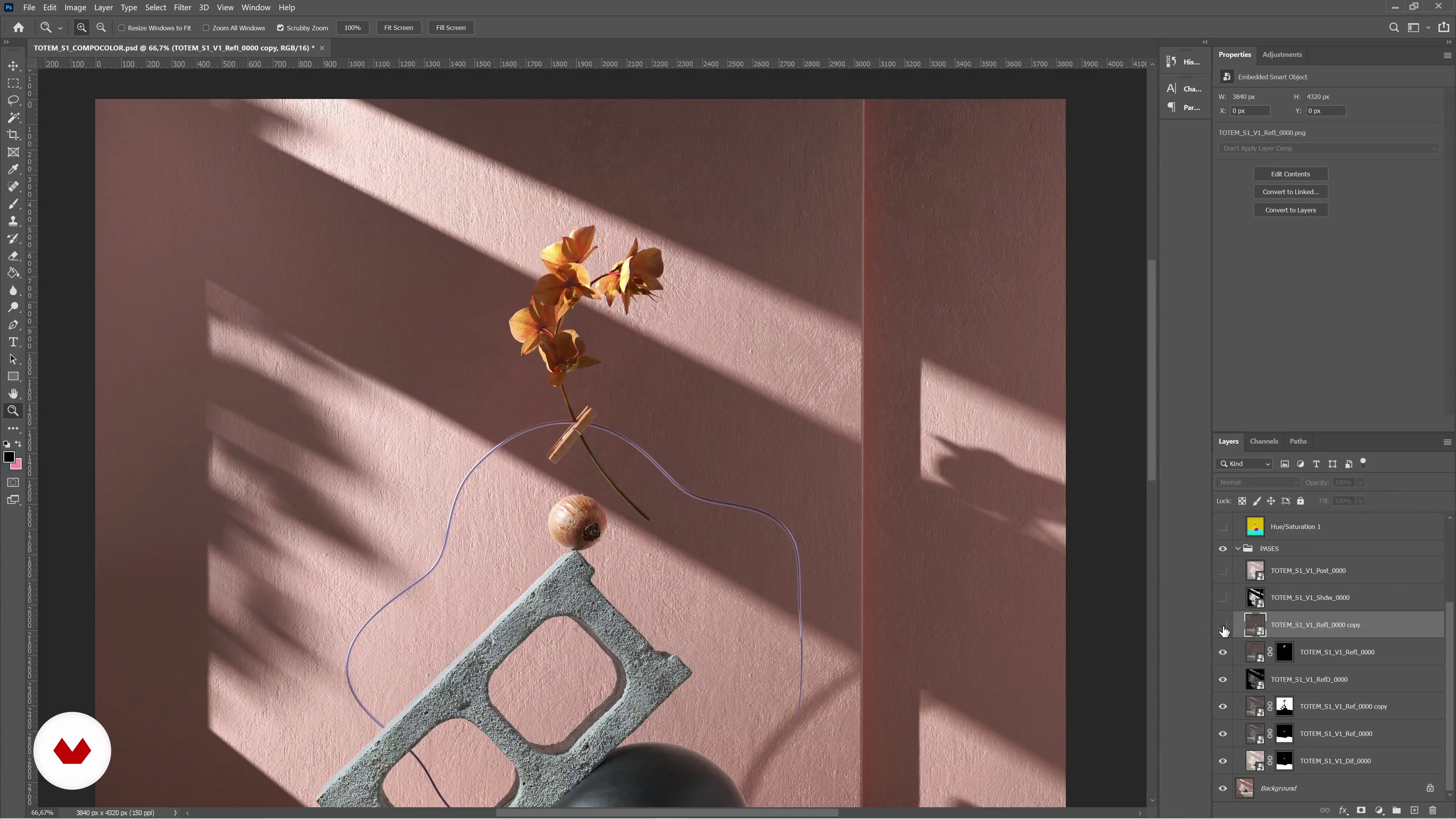
Task: Show the Hue/Saturation 1 layer
Action: pyautogui.click(x=1223, y=527)
